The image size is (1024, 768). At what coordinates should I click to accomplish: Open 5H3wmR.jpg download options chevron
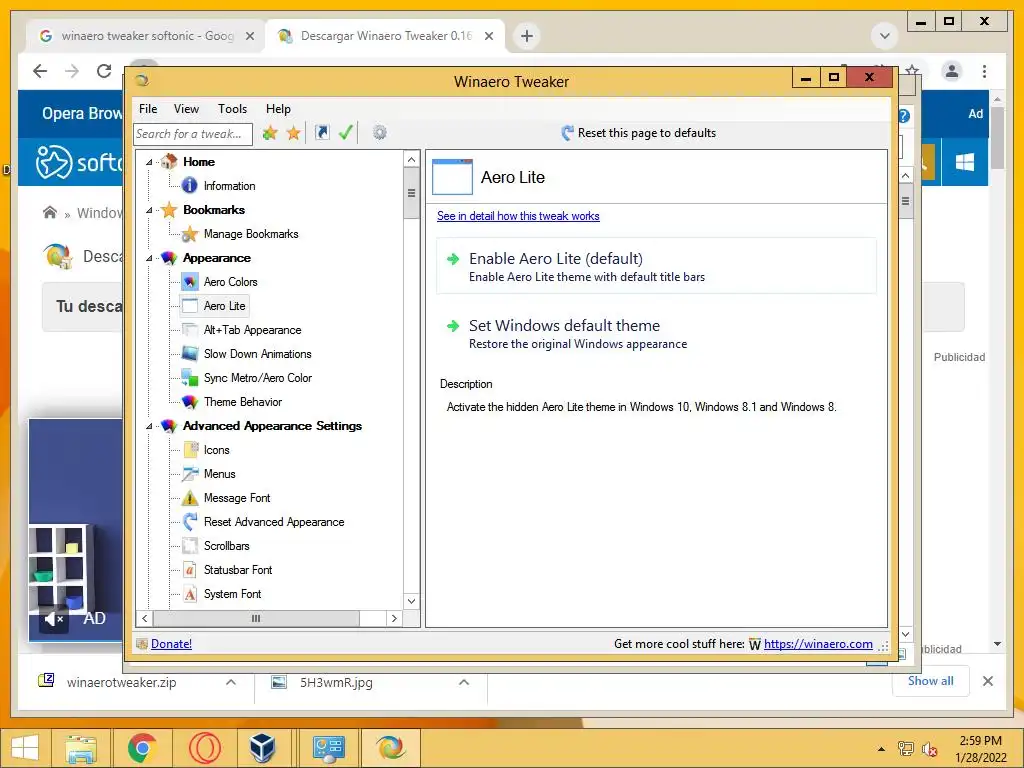(464, 682)
